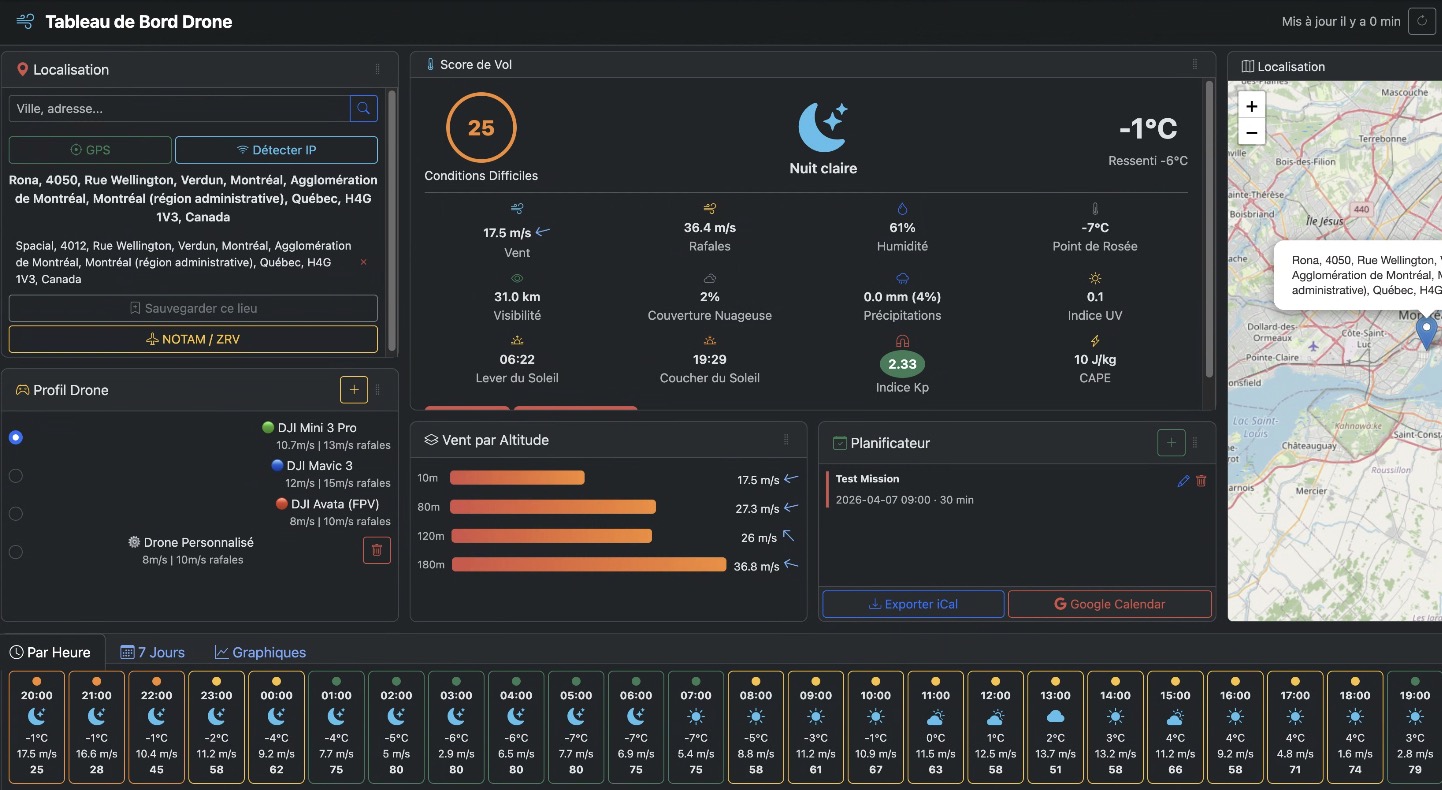
Task: Delete Test Mission using the trash icon
Action: 1201,481
